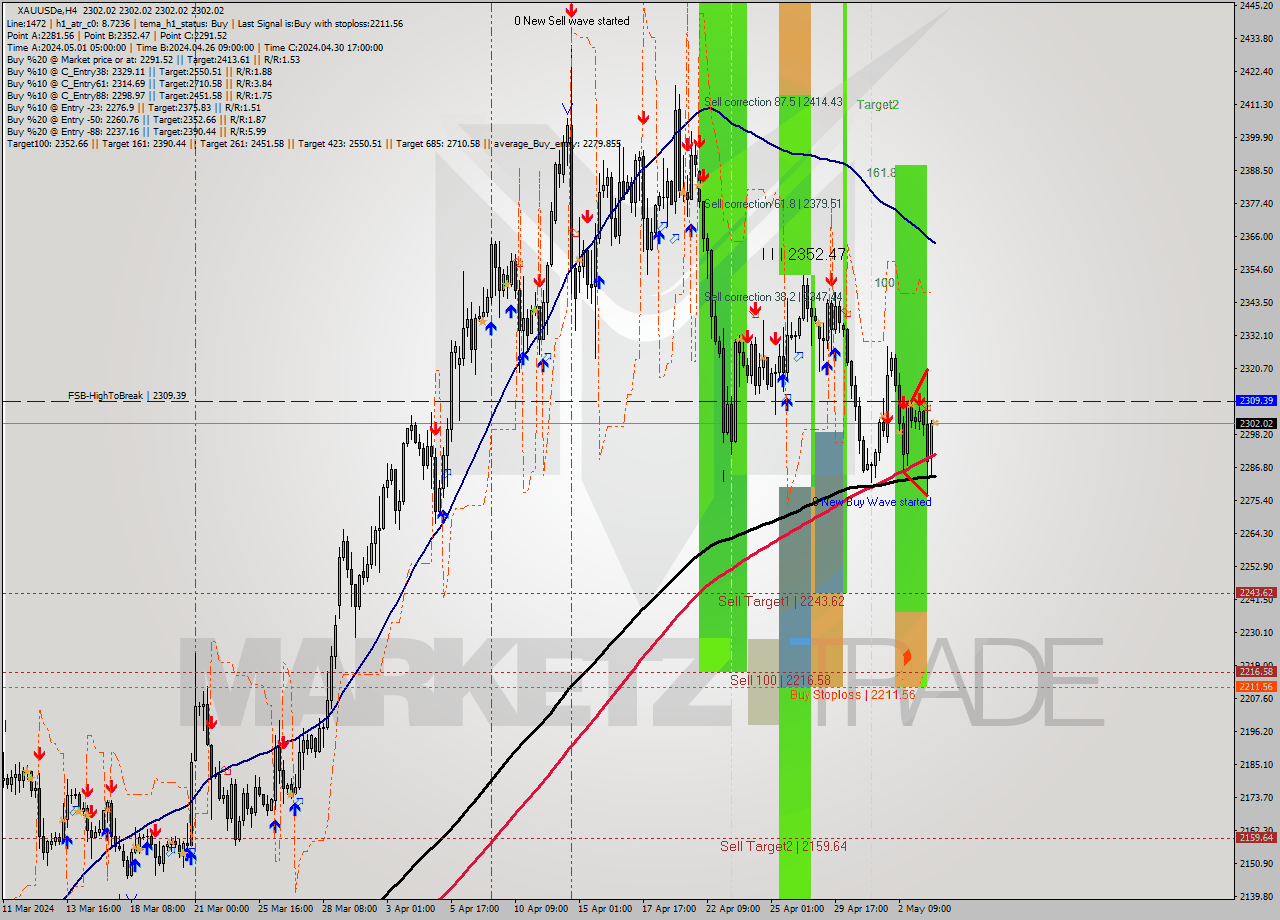Click the '2 May 09:00' time label
Screen dimensions: 1280x920
924,909
